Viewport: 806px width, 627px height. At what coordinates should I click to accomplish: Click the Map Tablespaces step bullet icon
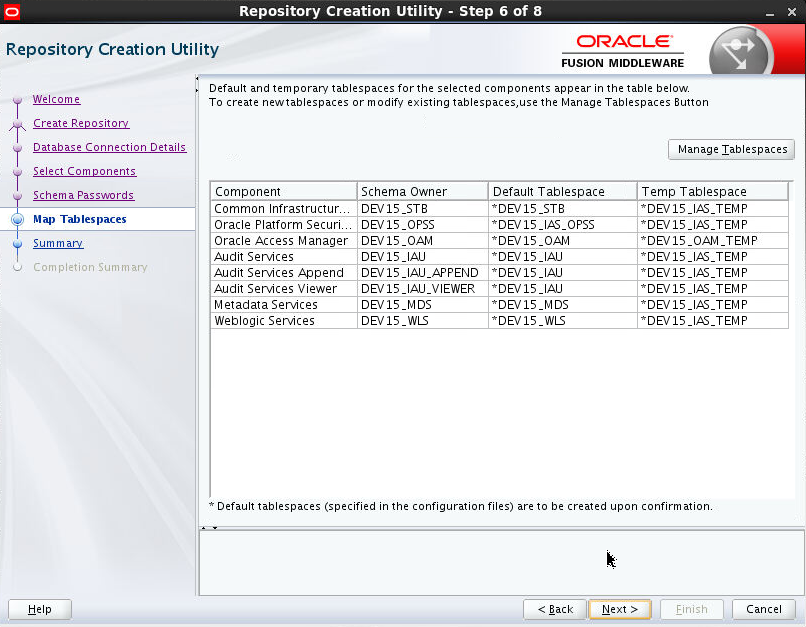point(17,219)
